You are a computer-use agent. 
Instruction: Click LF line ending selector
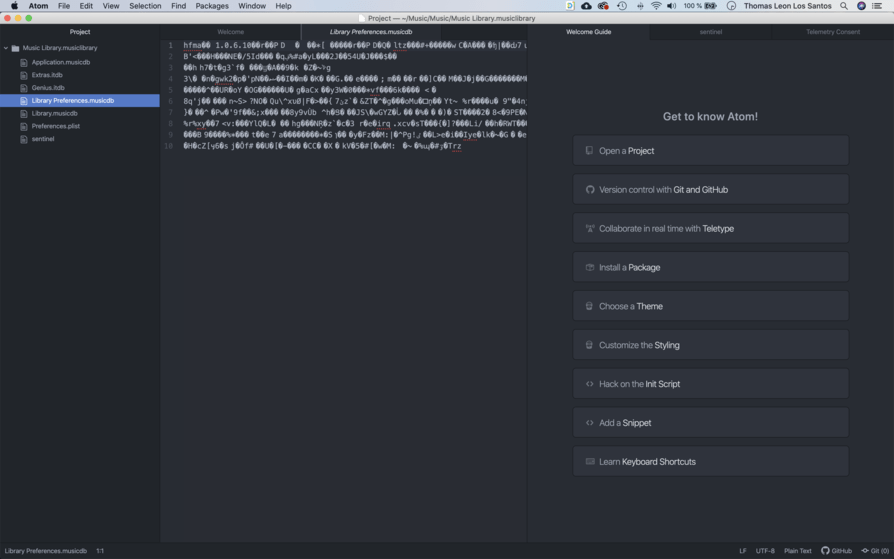(742, 551)
